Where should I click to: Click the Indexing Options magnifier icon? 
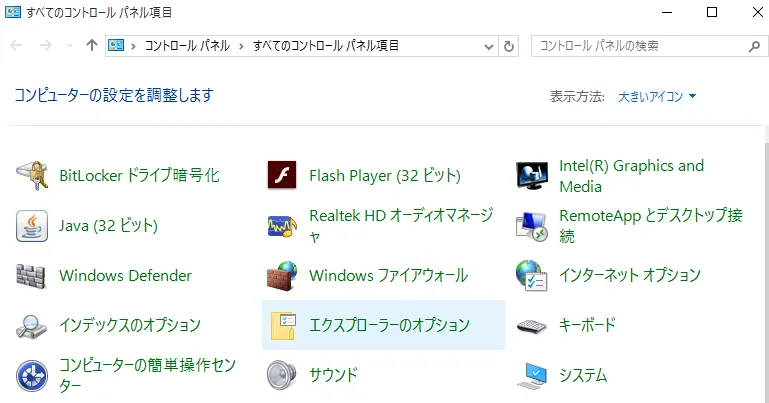[x=31, y=326]
